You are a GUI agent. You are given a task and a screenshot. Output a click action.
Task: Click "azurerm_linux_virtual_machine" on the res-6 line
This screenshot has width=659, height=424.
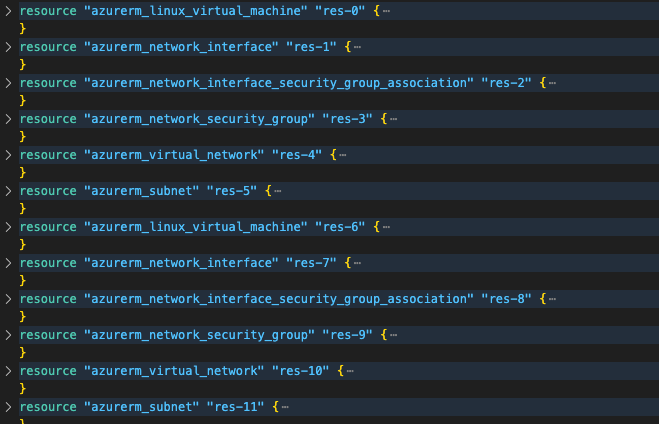tap(196, 227)
